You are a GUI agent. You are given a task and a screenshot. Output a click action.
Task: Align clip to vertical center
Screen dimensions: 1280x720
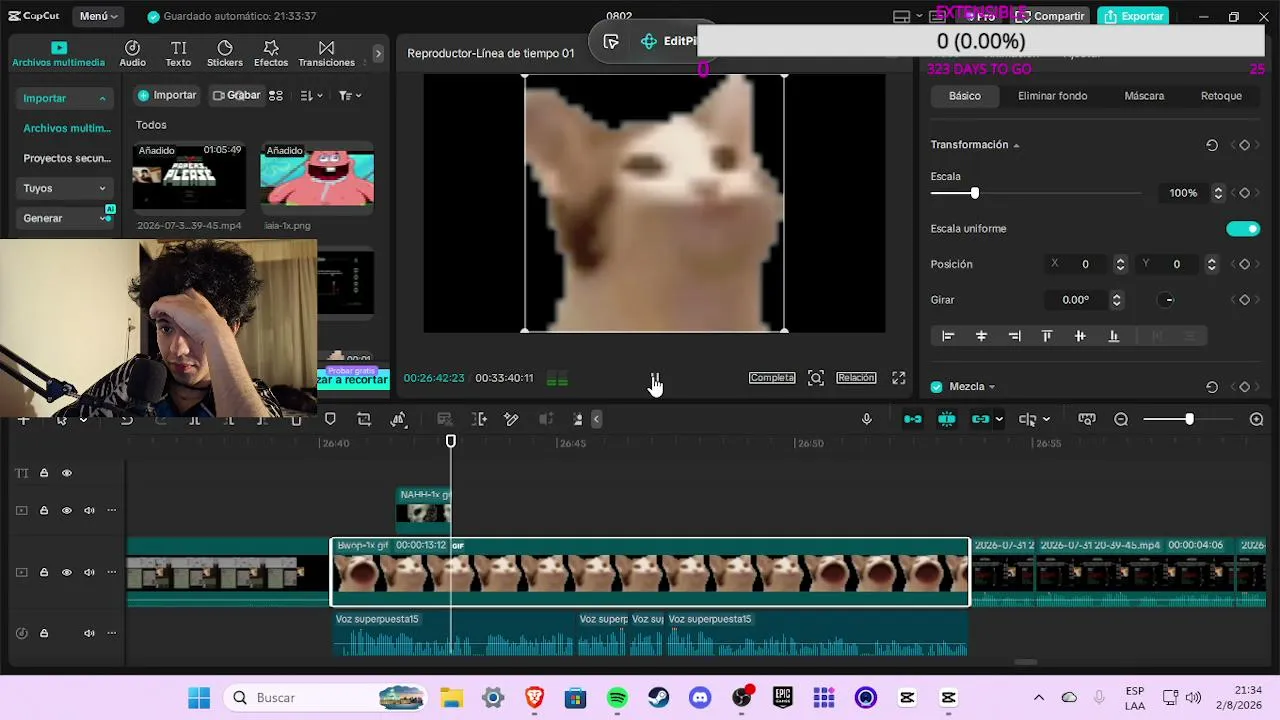pos(1080,336)
